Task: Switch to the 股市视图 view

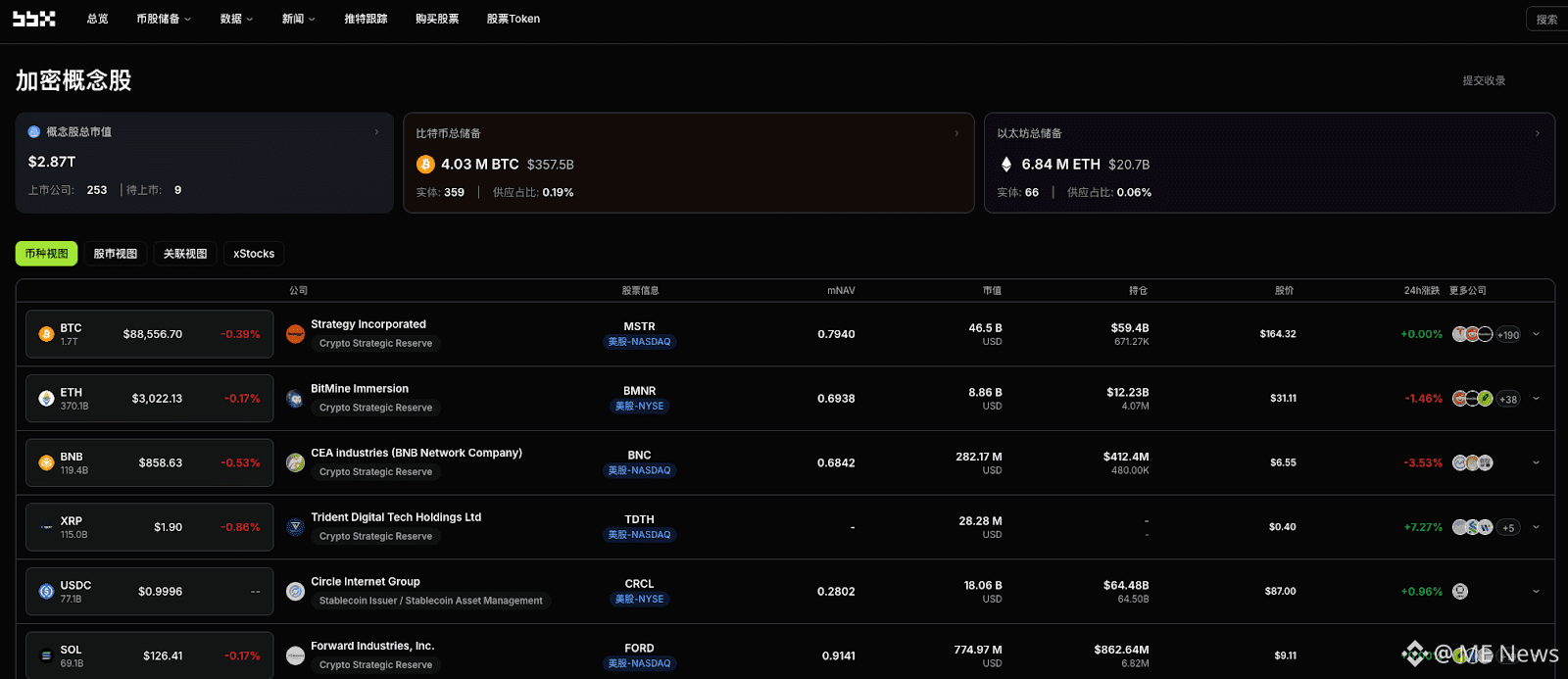Action: (x=115, y=254)
